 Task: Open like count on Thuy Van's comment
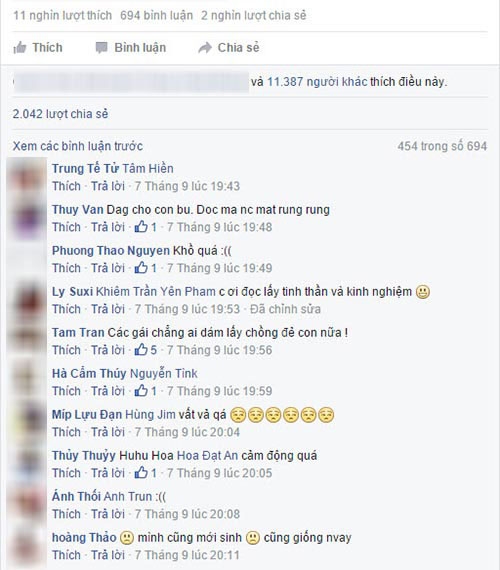(145, 227)
